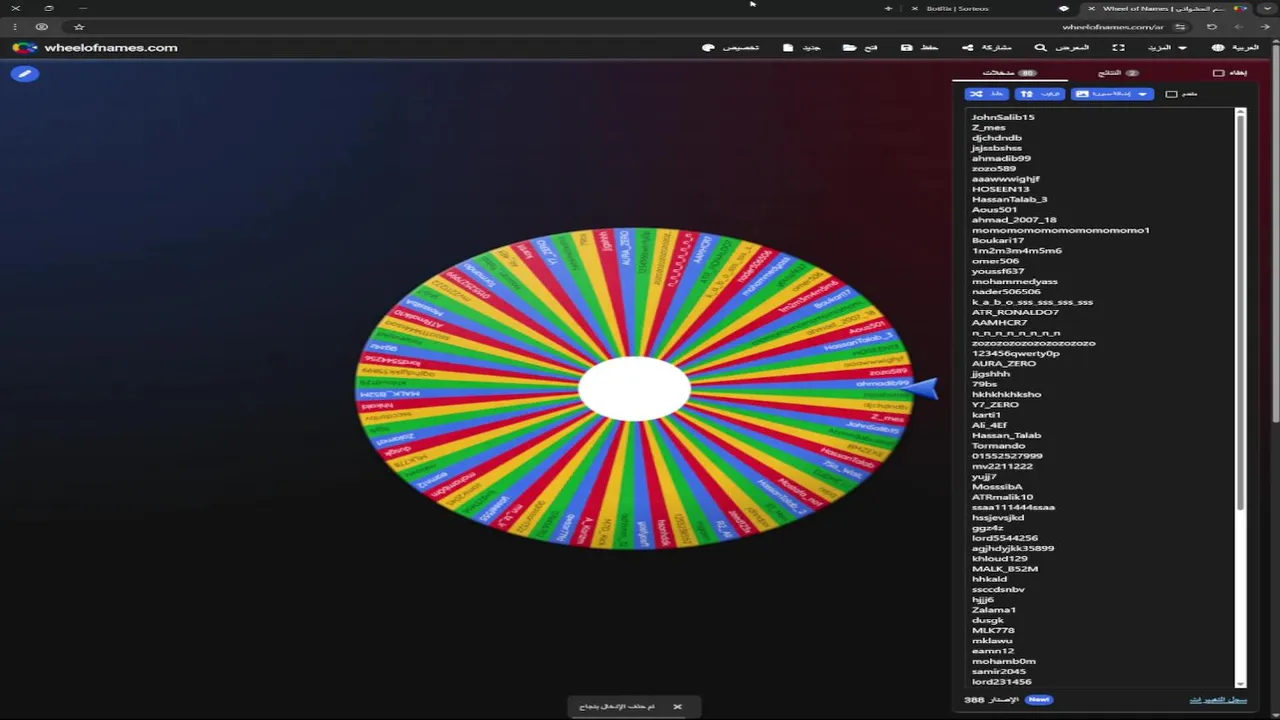Click entry 'MosssibA' in the list
This screenshot has width=1280, height=720.
coord(997,486)
